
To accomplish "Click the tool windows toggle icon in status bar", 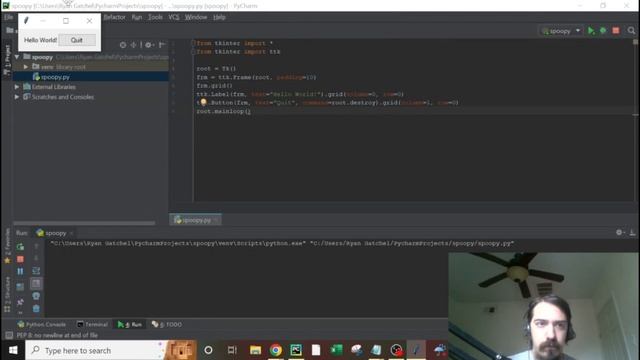I will [x=9, y=335].
